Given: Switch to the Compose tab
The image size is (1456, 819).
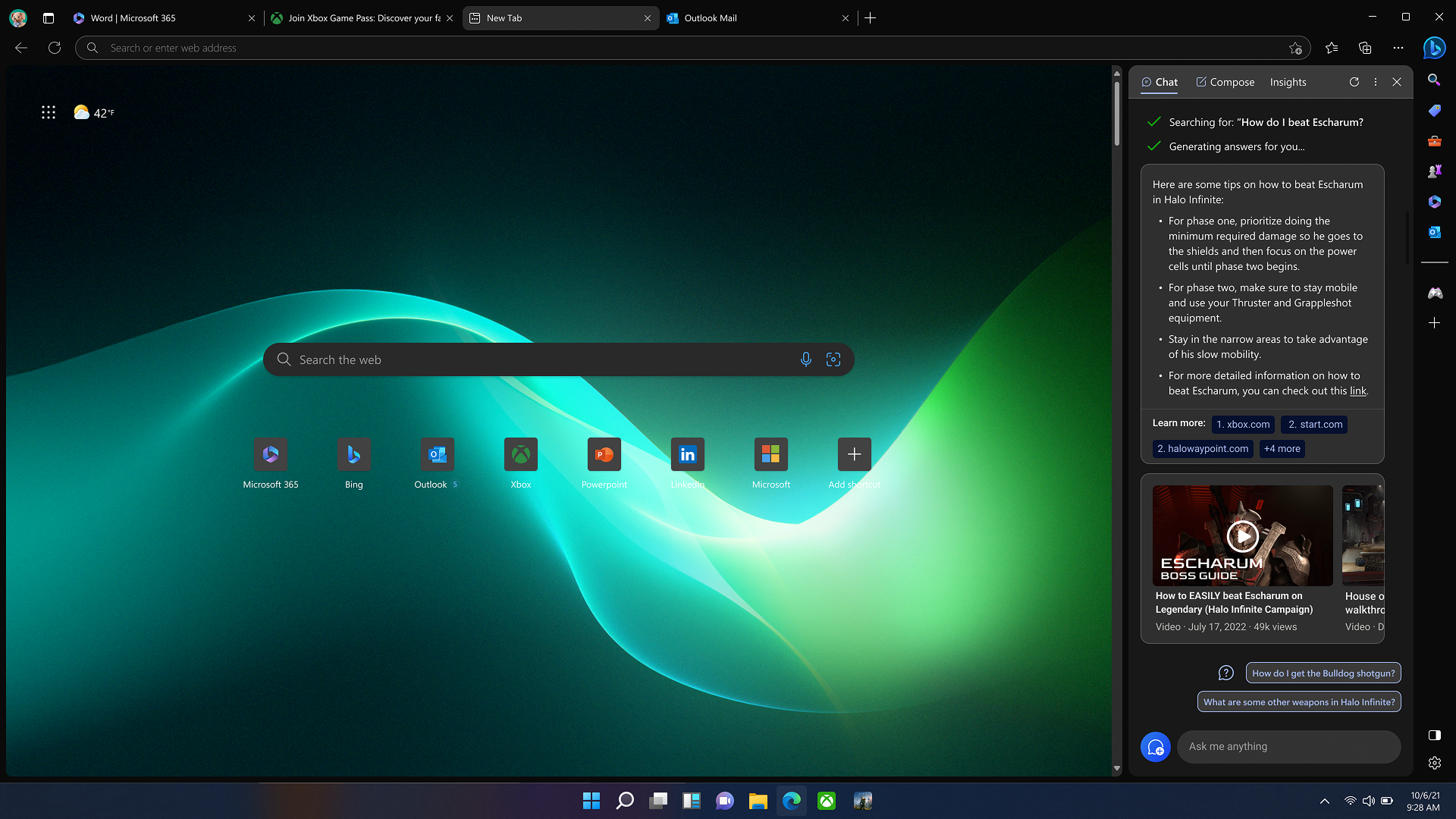Looking at the screenshot, I should pos(1225,82).
